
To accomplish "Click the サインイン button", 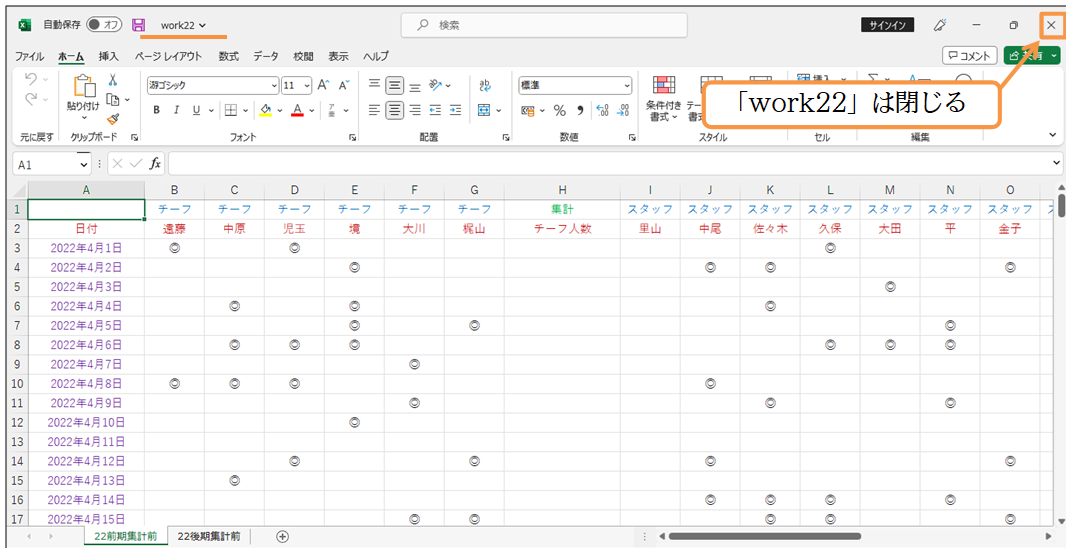I will coord(887,25).
